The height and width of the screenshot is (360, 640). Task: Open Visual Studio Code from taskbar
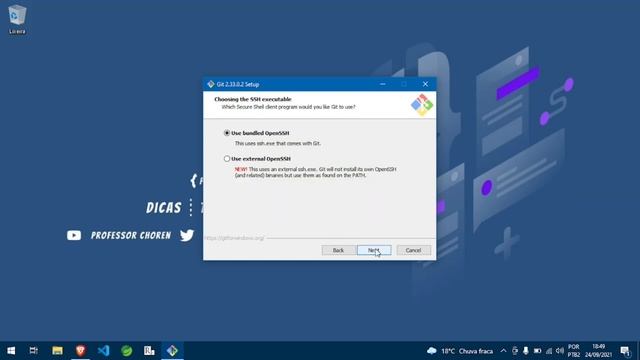tap(103, 351)
